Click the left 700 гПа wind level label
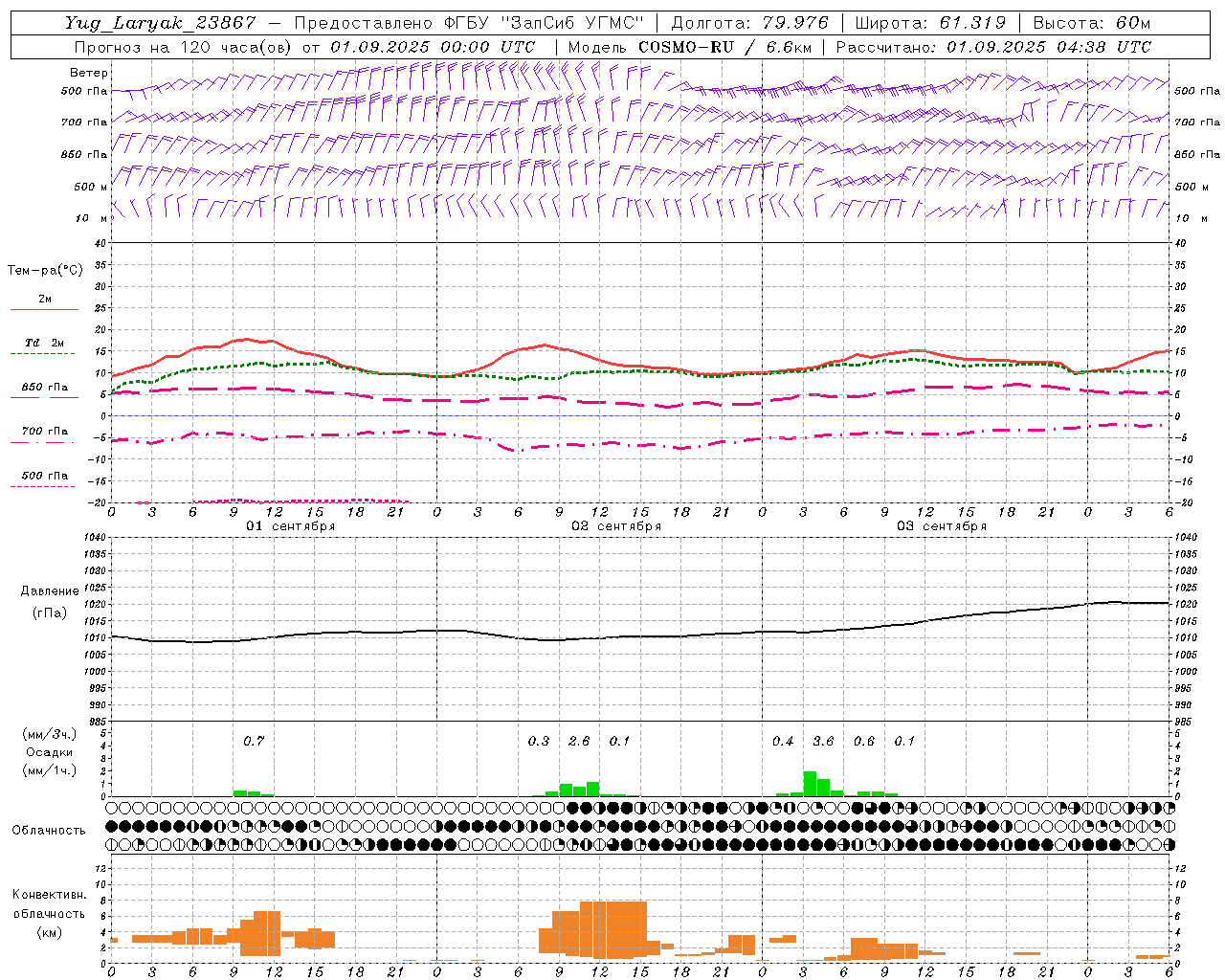Screen dimensions: 1225x980 (84, 122)
